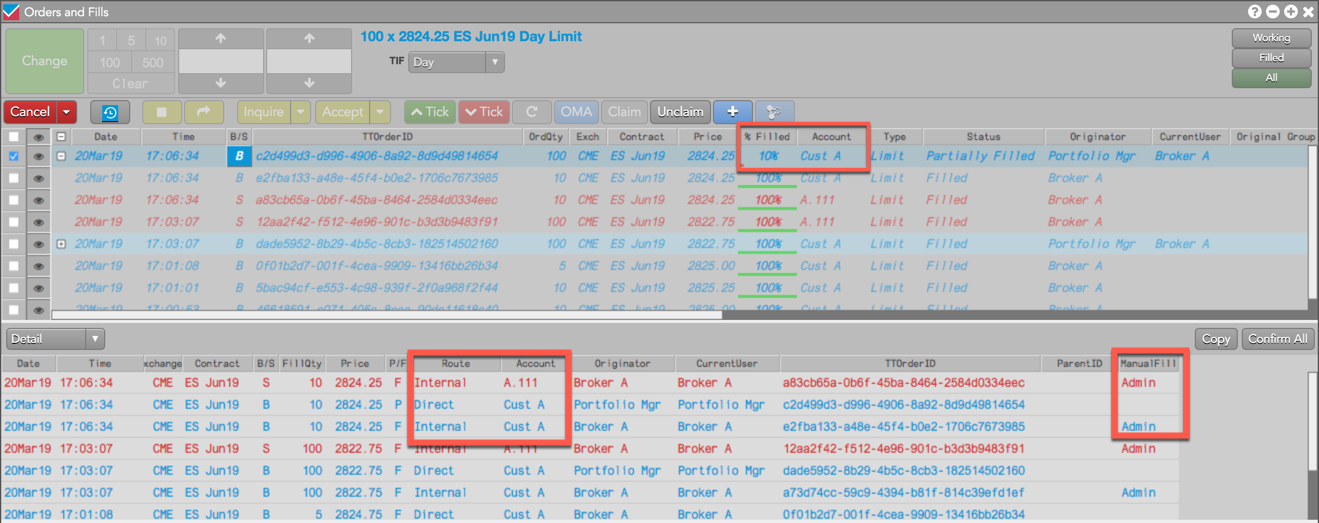1319x523 pixels.
Task: Check the 0f01b2d7 order row checkbox
Action: click(13, 266)
